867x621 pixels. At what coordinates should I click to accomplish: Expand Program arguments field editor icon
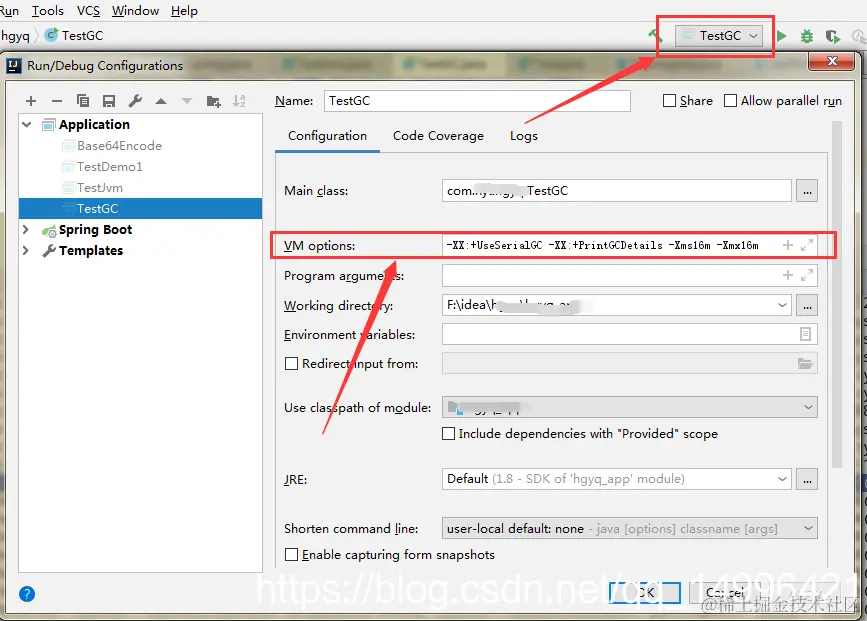(x=807, y=275)
